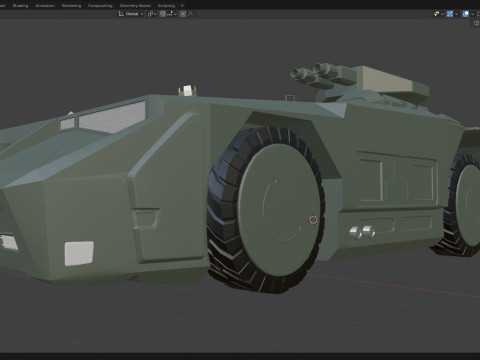Add a new workspace with plus button
Viewport: 480px width, 360px height.
(182, 6)
